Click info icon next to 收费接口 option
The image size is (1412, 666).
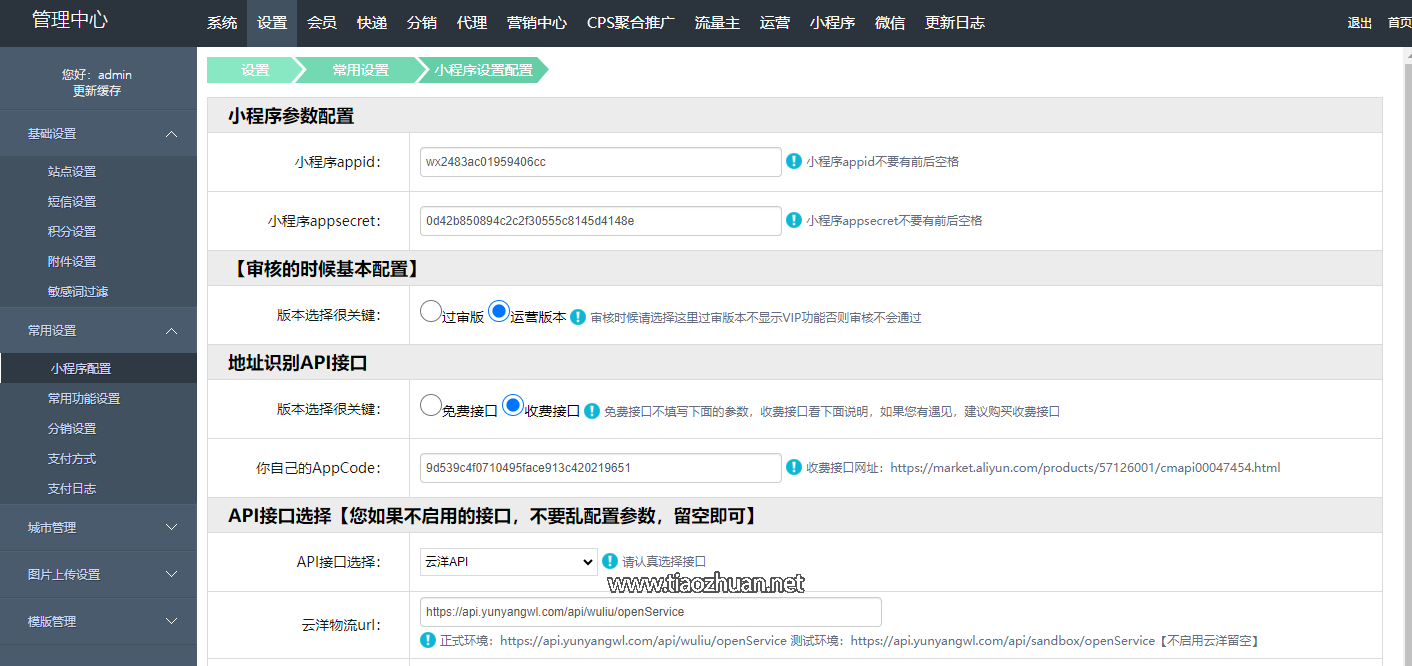[x=592, y=411]
